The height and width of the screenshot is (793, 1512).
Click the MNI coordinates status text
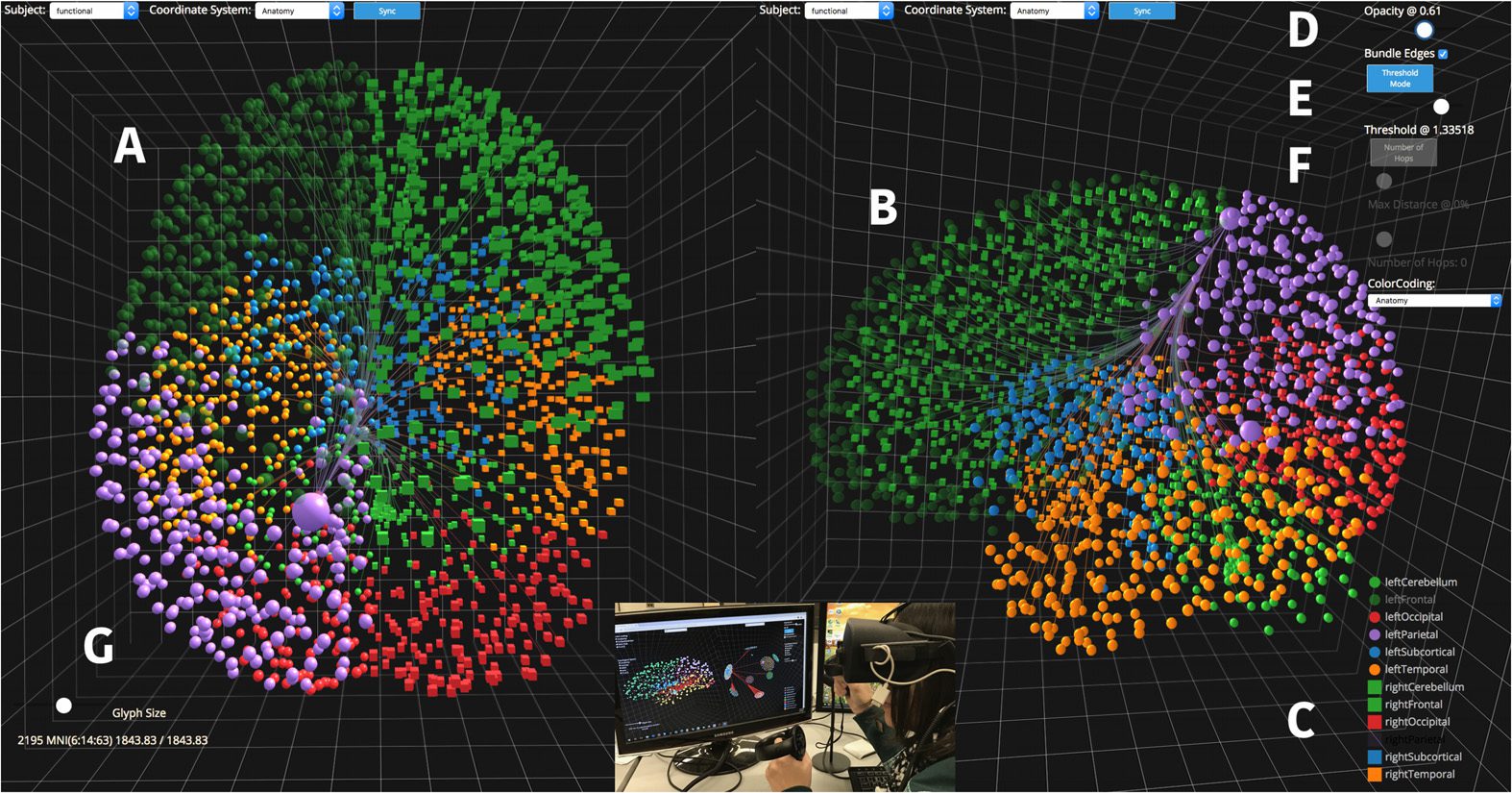[x=112, y=740]
